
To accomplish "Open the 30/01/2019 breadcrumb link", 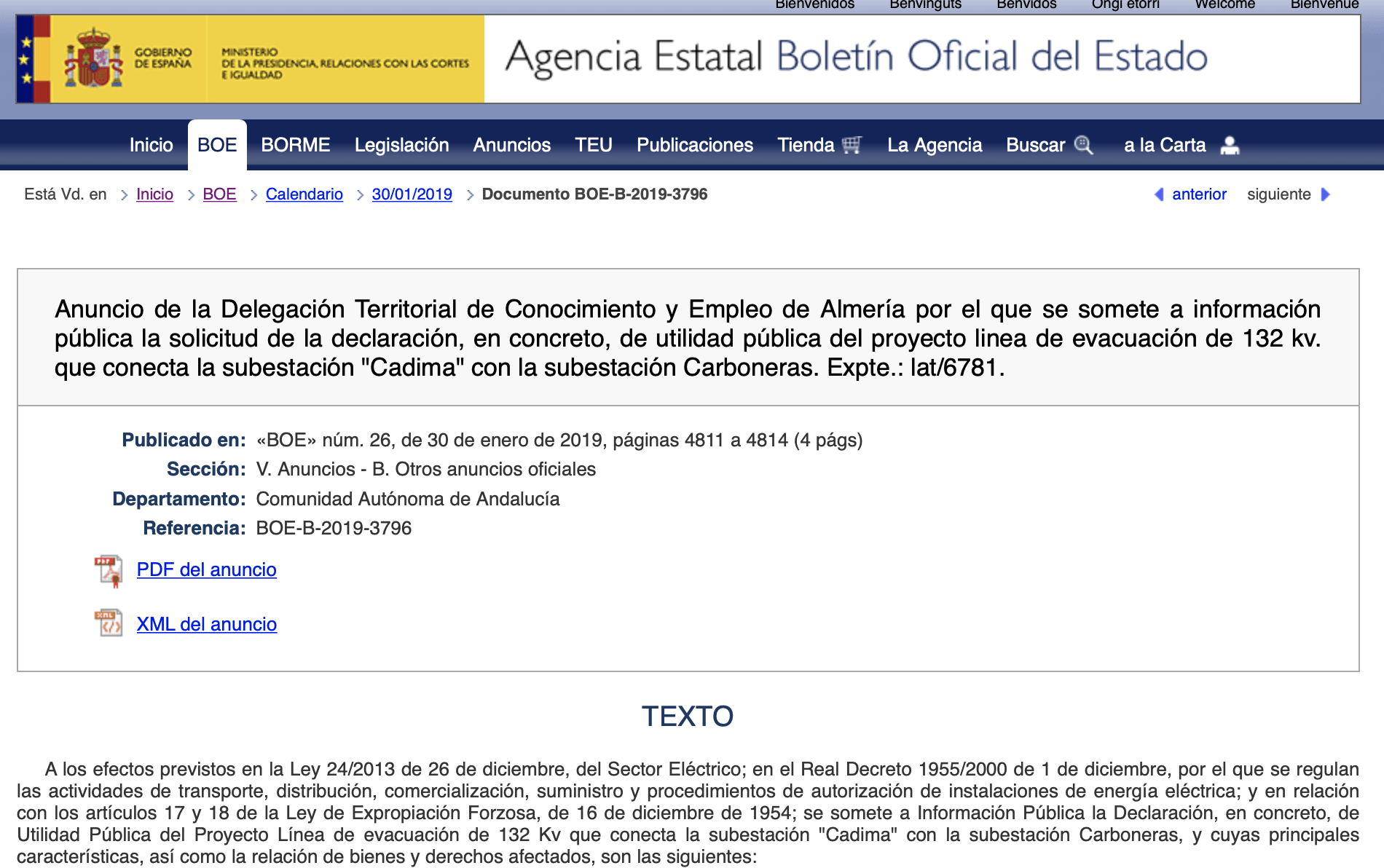I will [x=412, y=194].
